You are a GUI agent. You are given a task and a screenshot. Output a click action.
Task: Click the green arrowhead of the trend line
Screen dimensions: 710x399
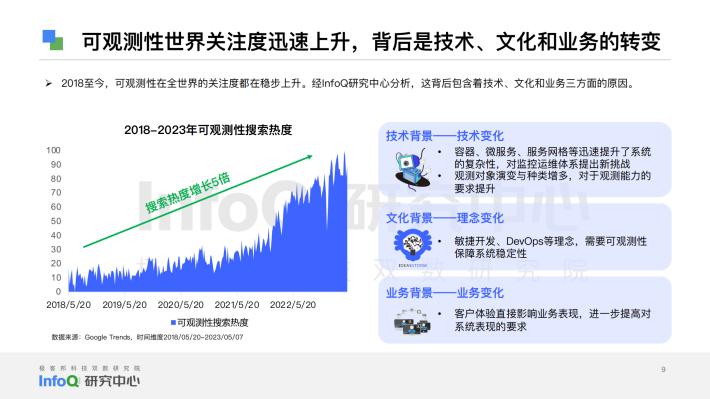[310, 157]
